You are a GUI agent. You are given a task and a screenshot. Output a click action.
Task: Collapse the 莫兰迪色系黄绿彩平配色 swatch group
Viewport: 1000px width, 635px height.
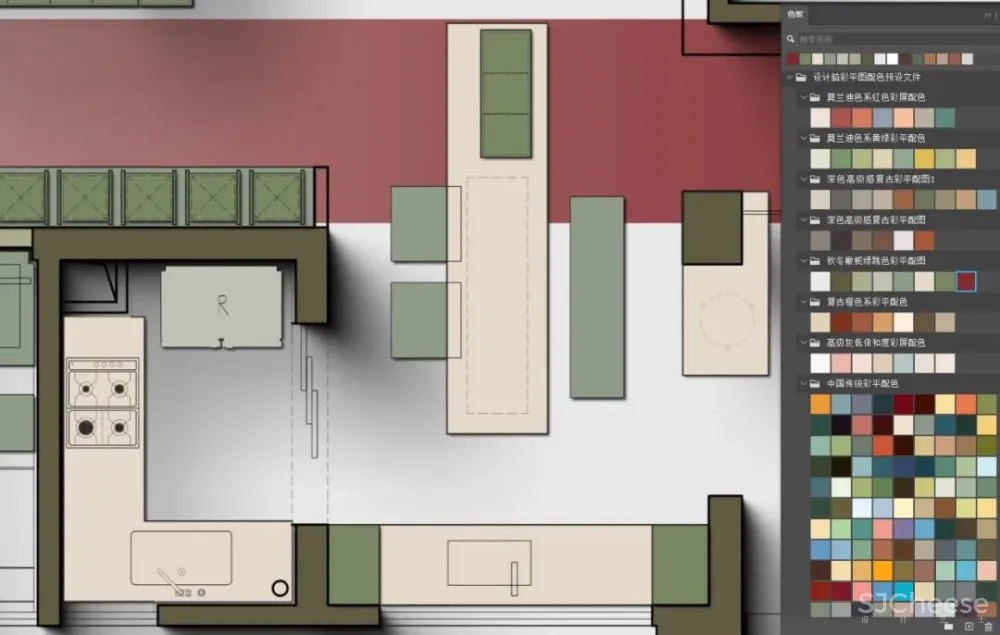(x=803, y=138)
